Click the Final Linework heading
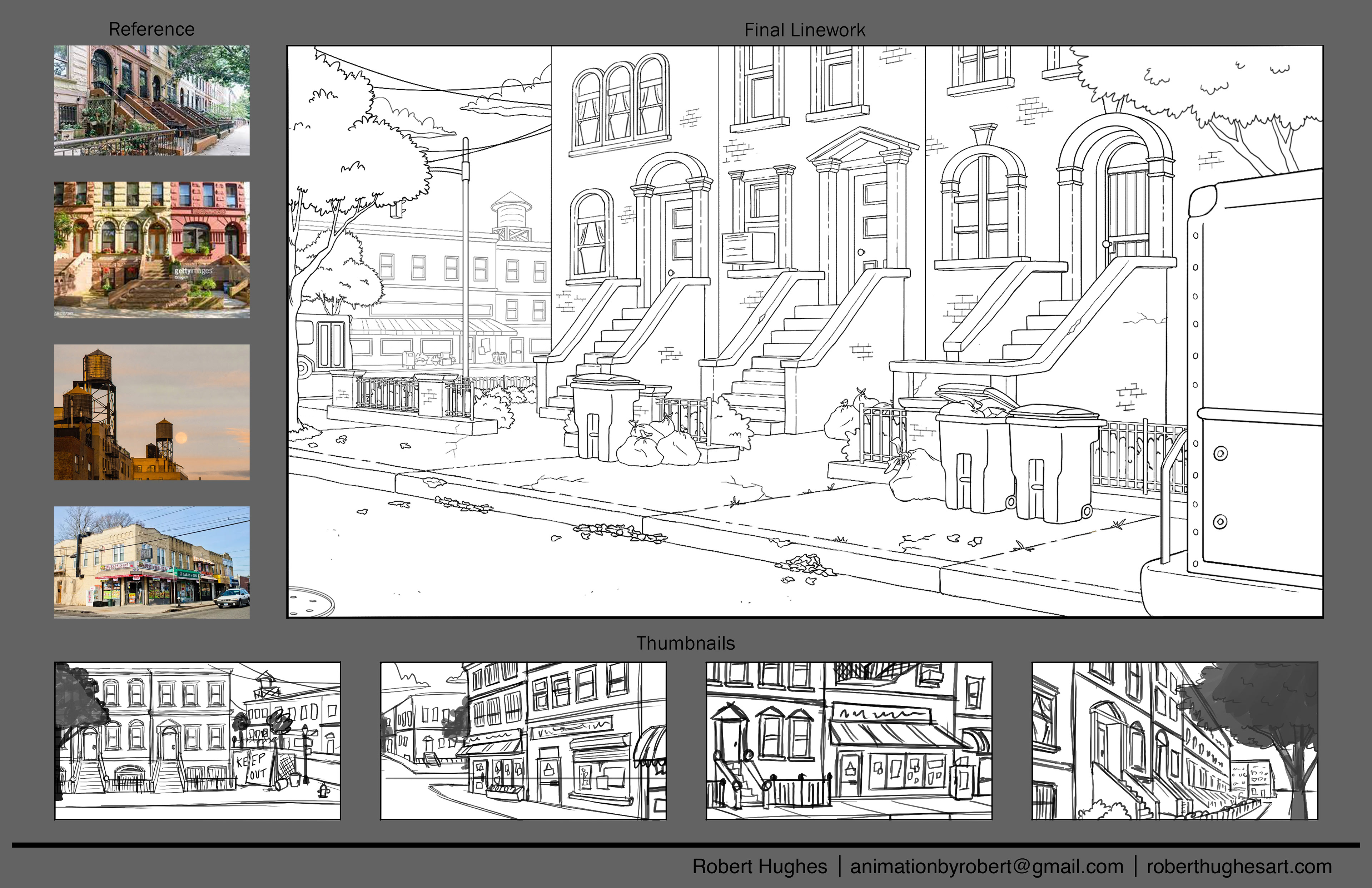This screenshot has height=888, width=1372. [804, 30]
